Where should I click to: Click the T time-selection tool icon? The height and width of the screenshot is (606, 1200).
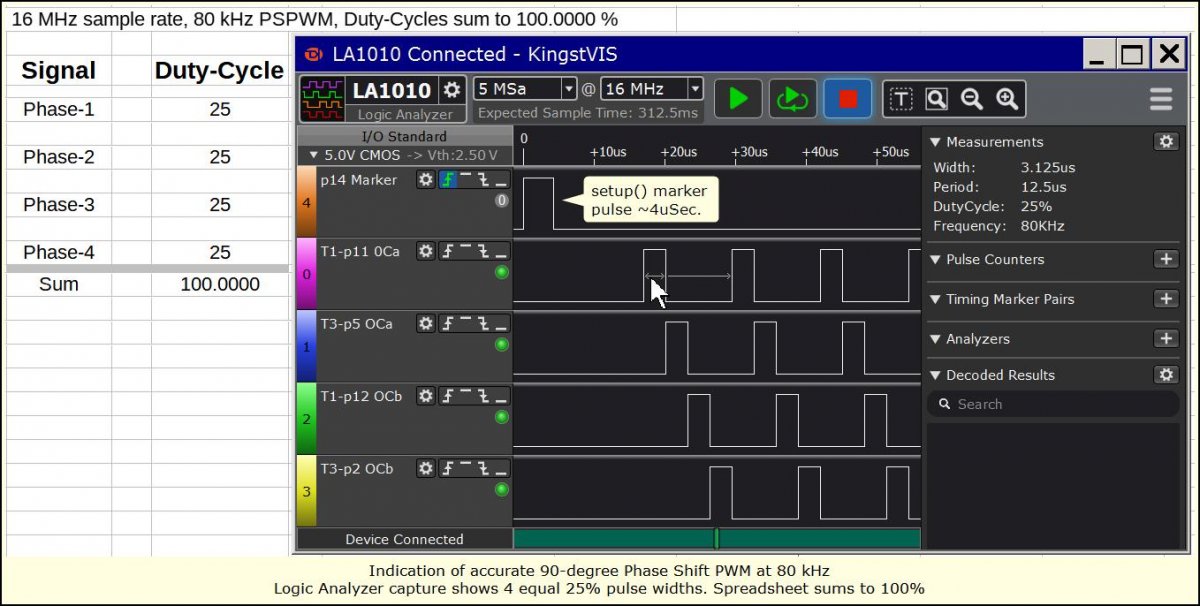(901, 99)
